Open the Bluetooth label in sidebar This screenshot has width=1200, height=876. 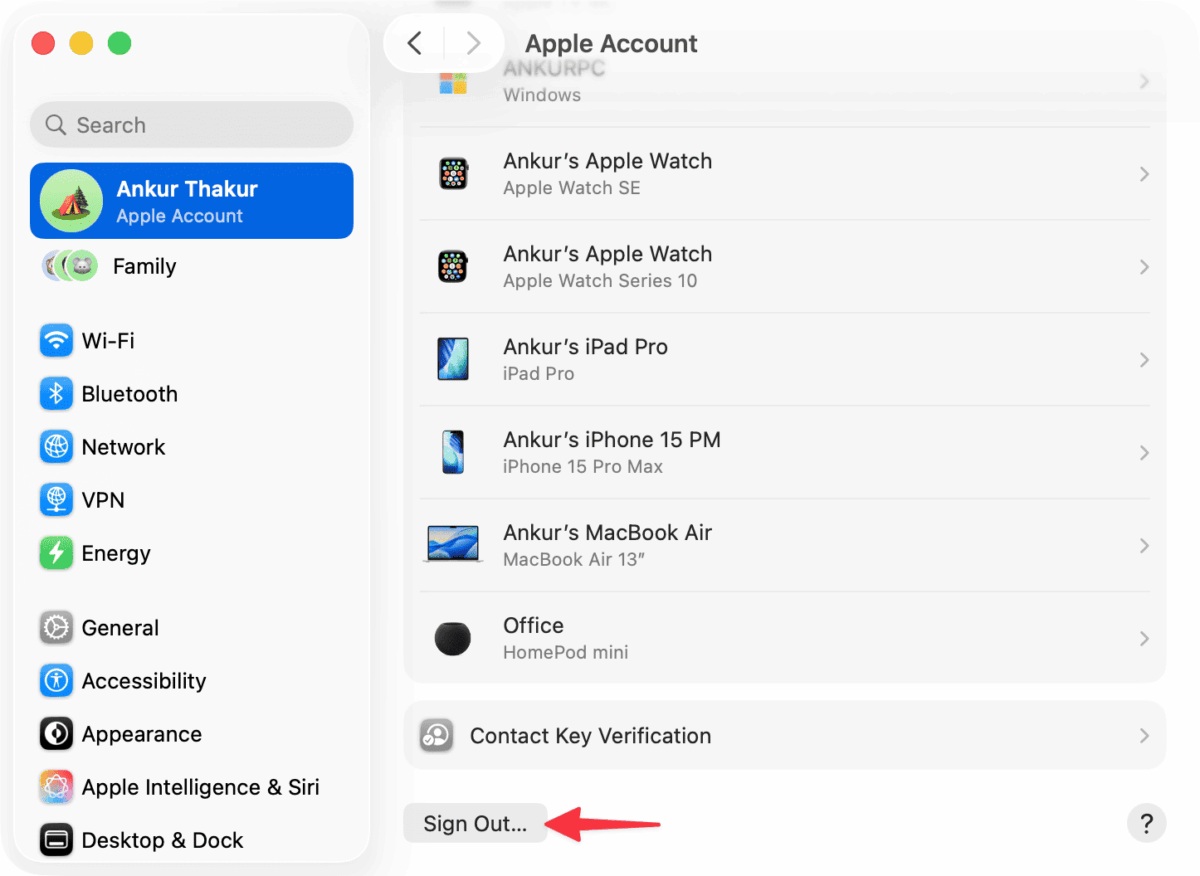pos(130,394)
